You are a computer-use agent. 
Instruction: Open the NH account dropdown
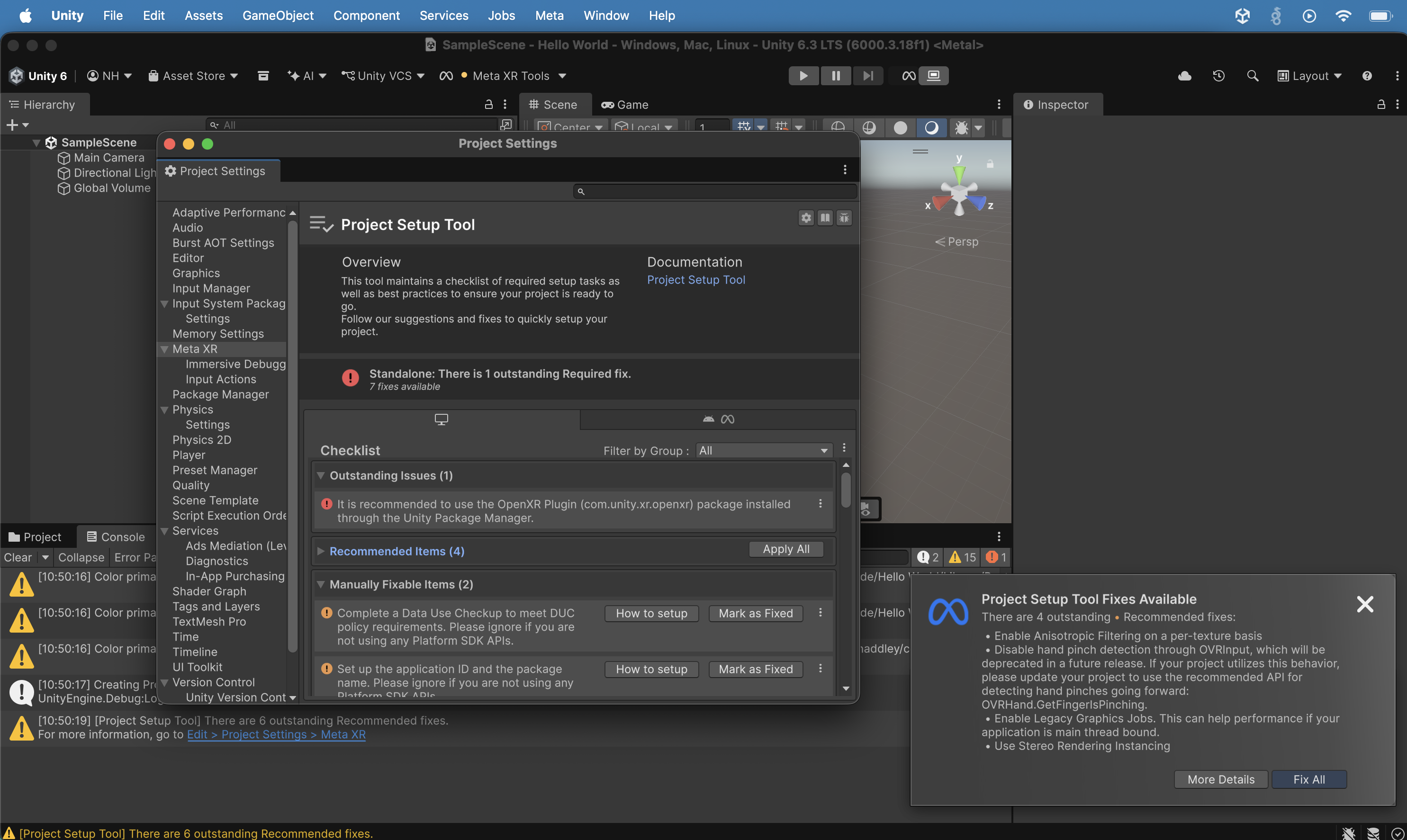(x=109, y=76)
